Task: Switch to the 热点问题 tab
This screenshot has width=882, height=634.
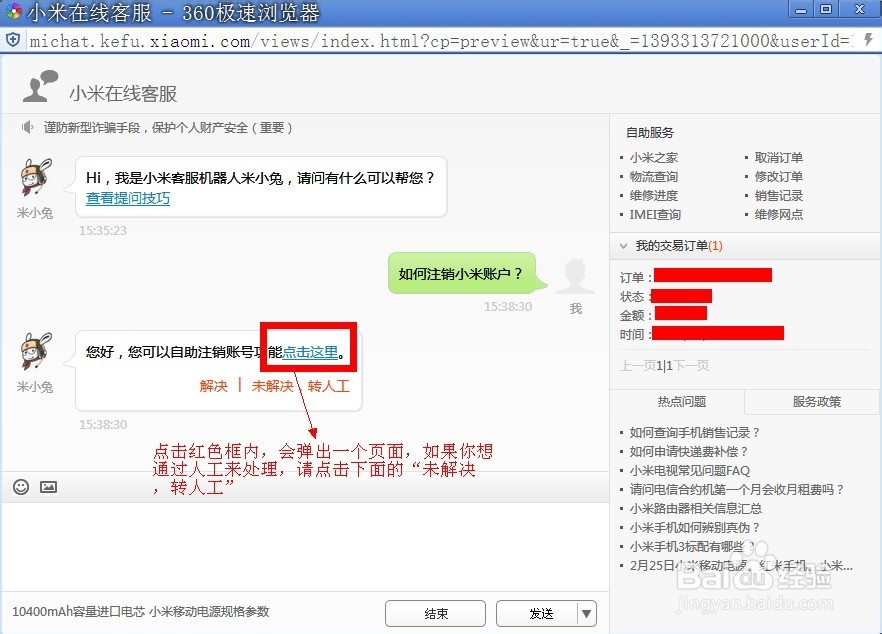Action: (682, 402)
